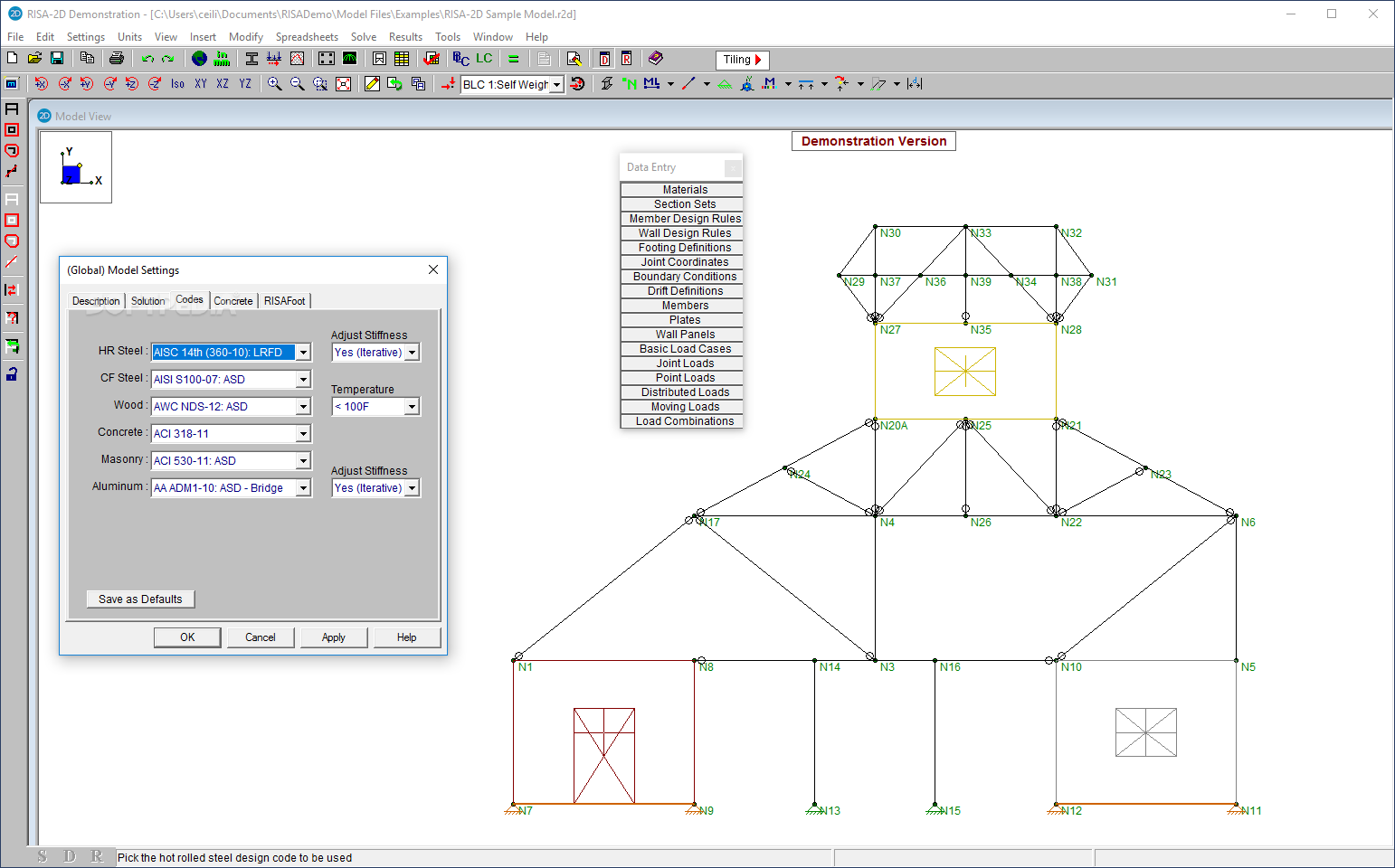
Task: Save the model with the floppy disk icon
Action: (57, 59)
